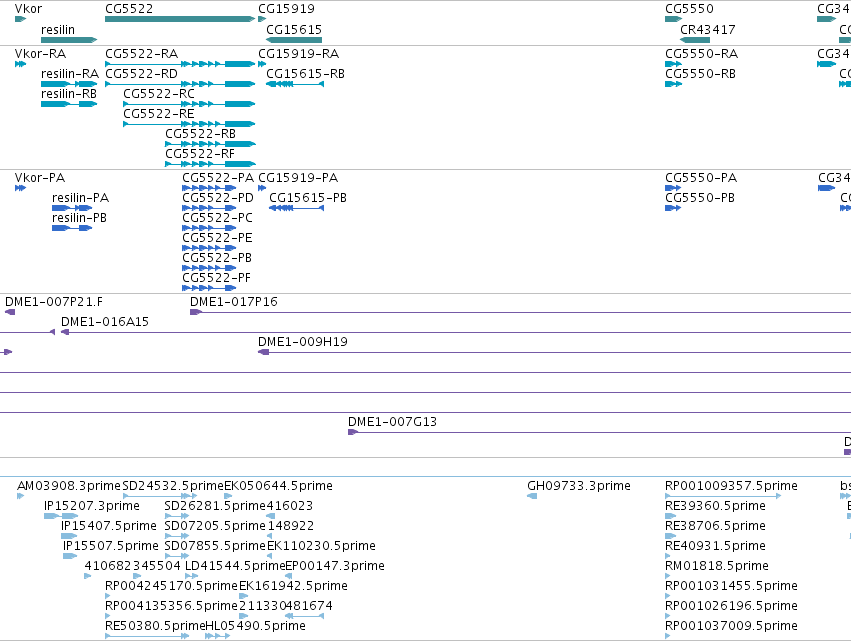Screen dimensions: 851x641
Task: Click the EP00147.3prime EST label
Action: tap(335, 566)
